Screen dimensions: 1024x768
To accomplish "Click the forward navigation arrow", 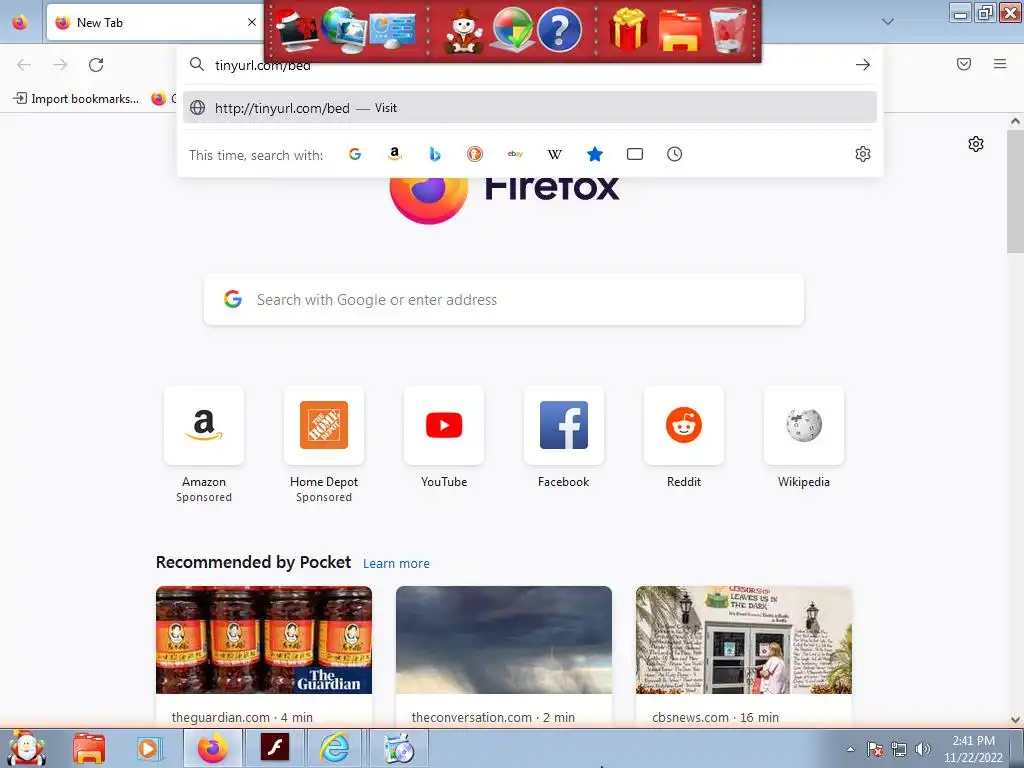I will [60, 65].
